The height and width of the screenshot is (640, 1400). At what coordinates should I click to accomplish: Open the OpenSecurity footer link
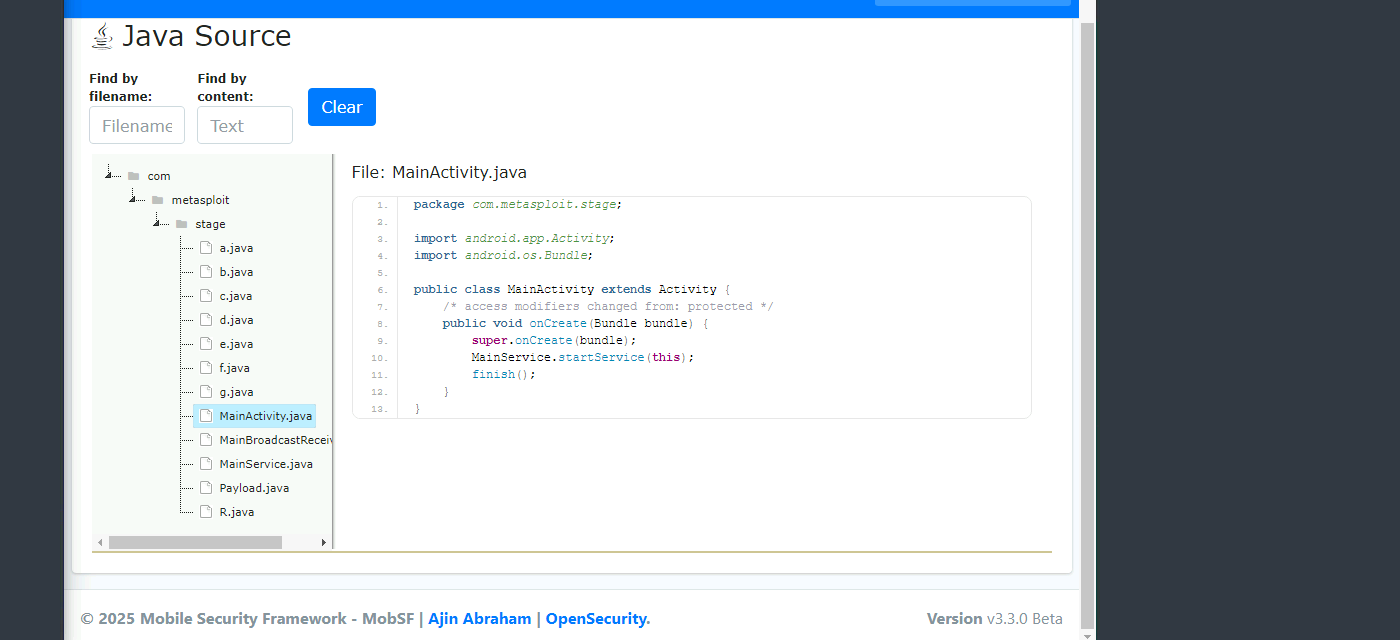click(x=596, y=618)
